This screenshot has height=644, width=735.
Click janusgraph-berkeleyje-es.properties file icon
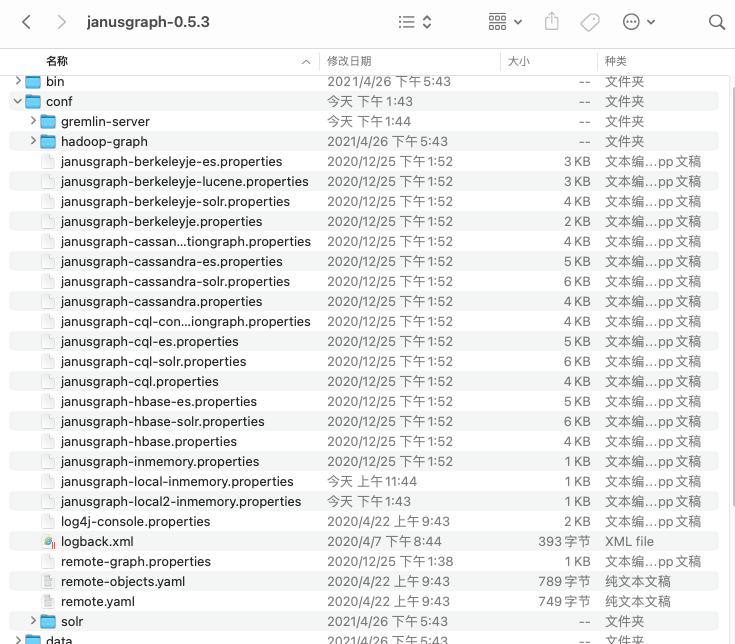pyautogui.click(x=48, y=162)
